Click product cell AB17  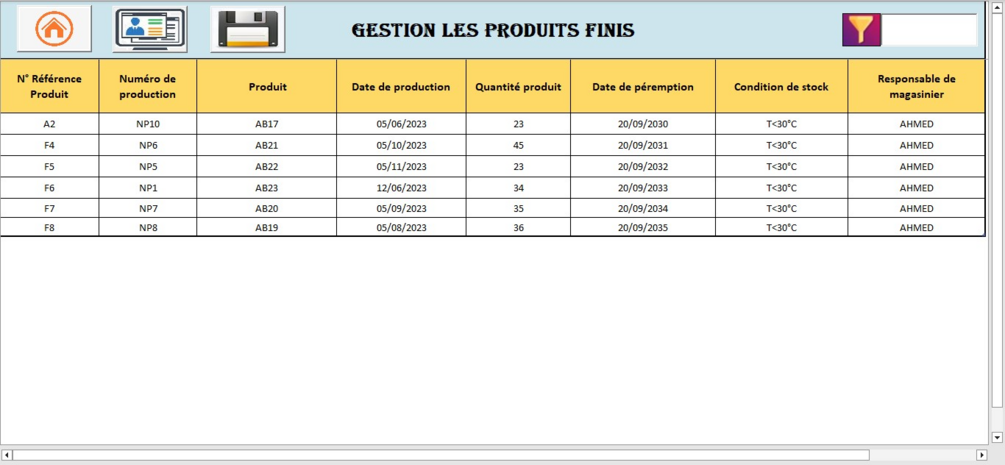[x=267, y=124]
